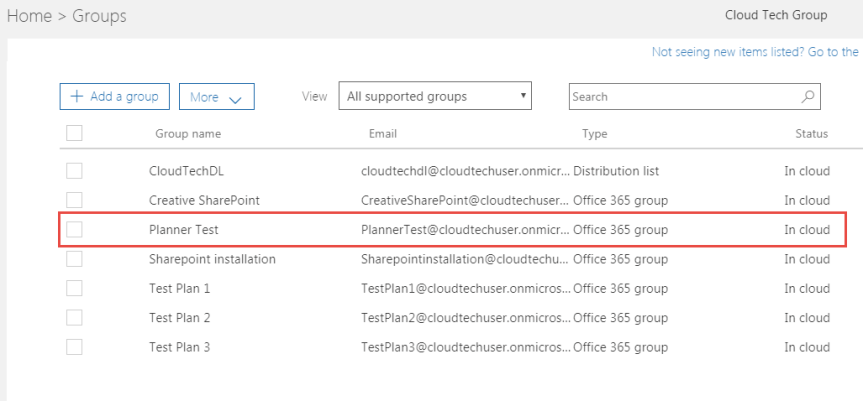Tick the Creative SharePoint checkbox
Image resolution: width=863 pixels, height=401 pixels.
coord(73,200)
